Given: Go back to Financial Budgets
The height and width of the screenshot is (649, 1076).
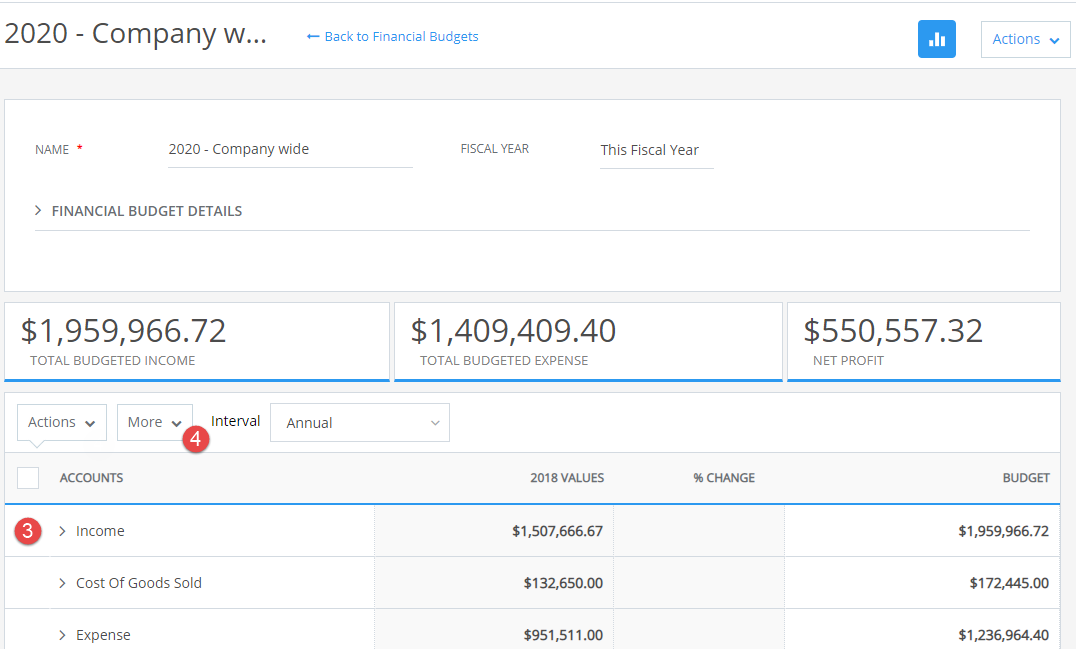Looking at the screenshot, I should (401, 36).
